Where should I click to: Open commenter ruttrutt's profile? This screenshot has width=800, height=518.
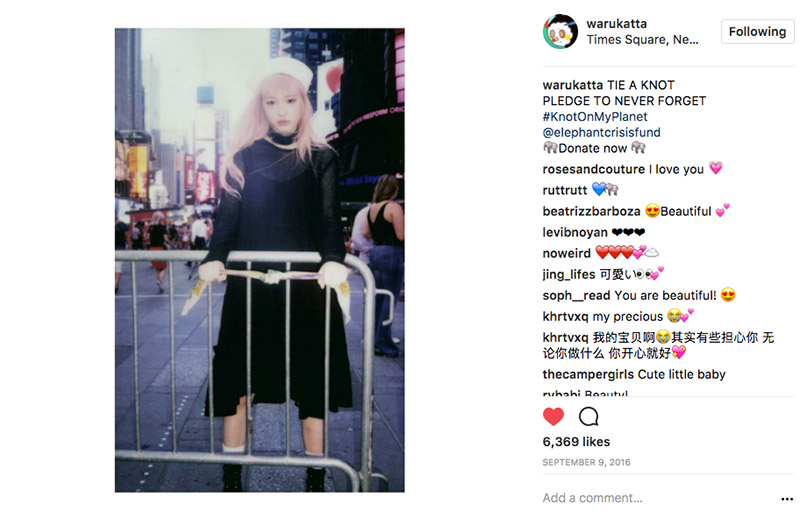[x=565, y=190]
